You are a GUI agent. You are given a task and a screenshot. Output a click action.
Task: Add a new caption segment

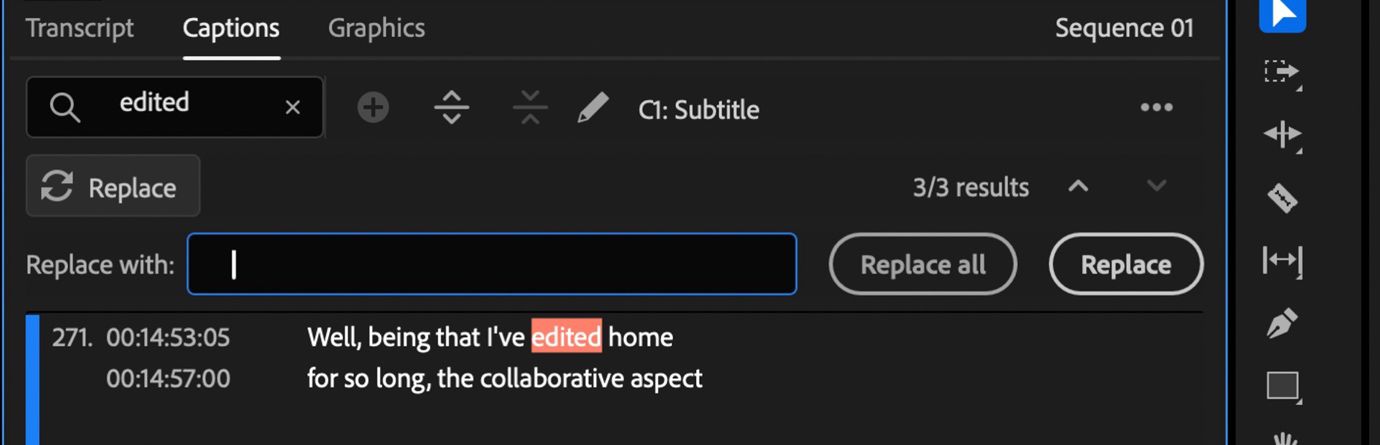373,108
